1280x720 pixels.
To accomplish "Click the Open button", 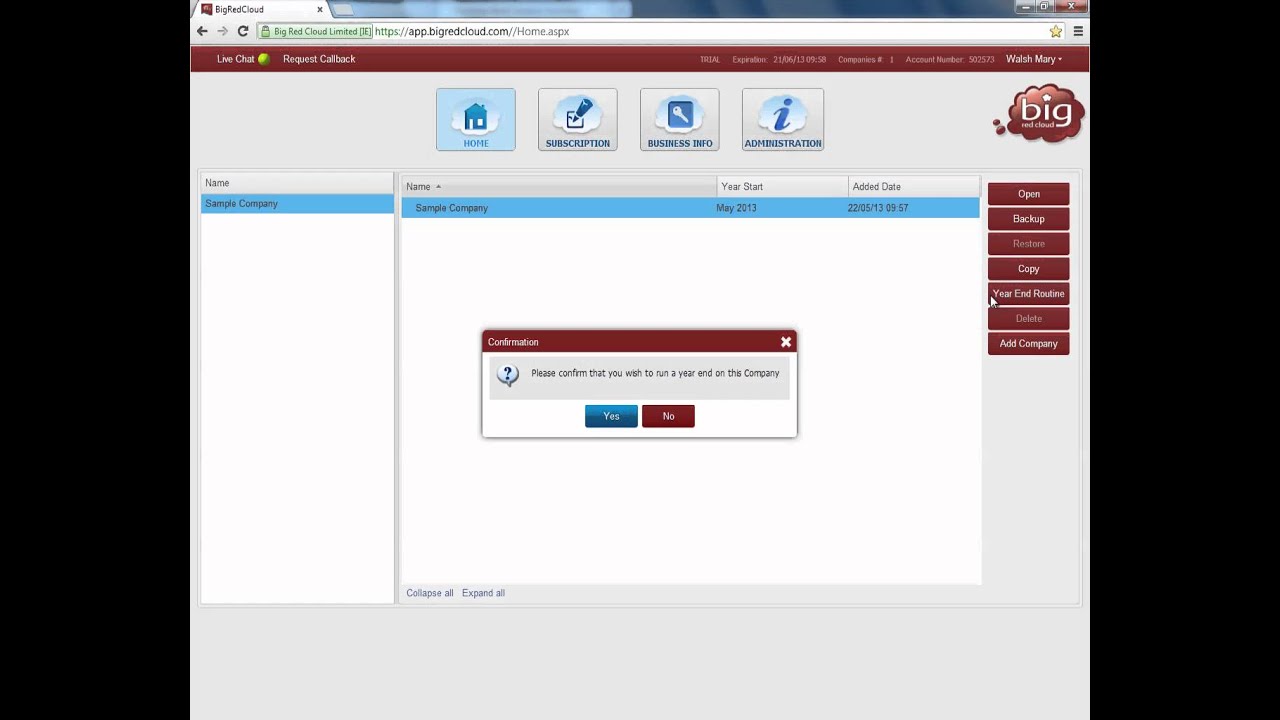I will click(1029, 194).
